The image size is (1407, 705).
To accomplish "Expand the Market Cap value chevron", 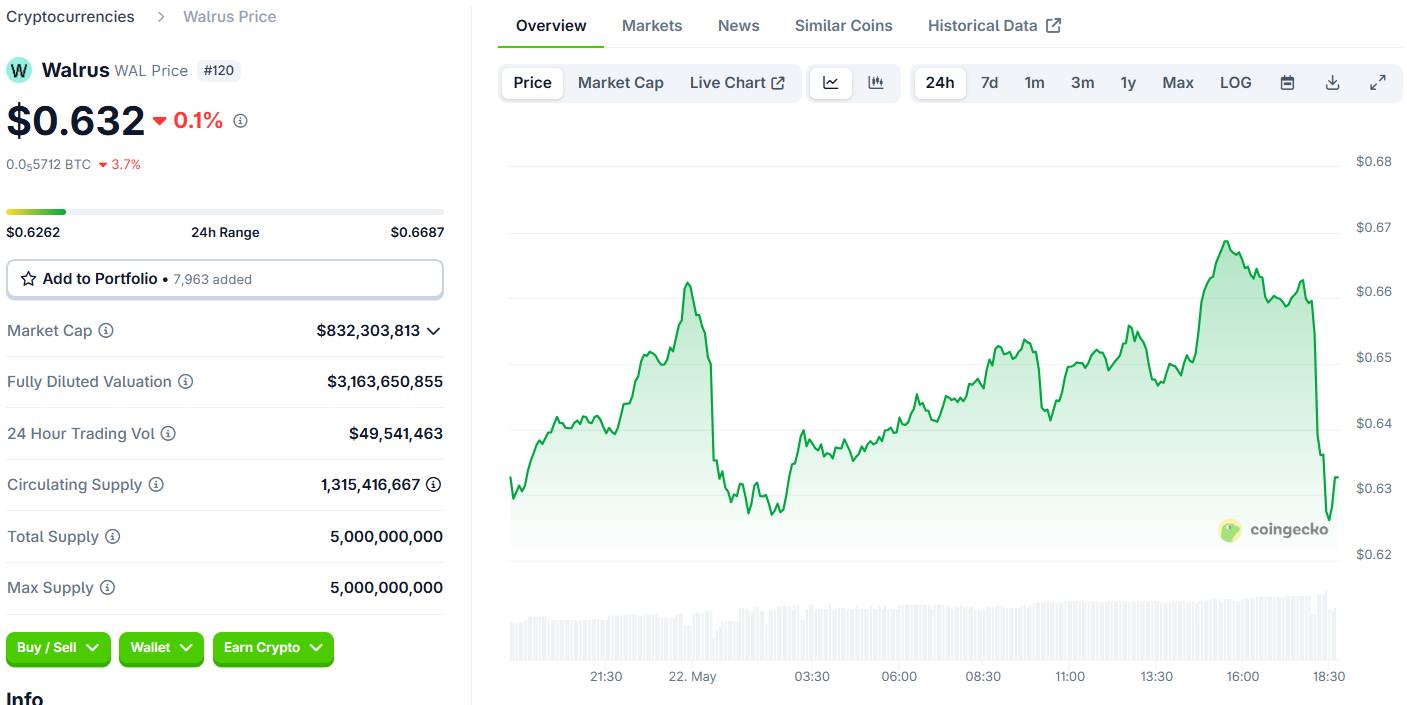I will click(x=433, y=331).
